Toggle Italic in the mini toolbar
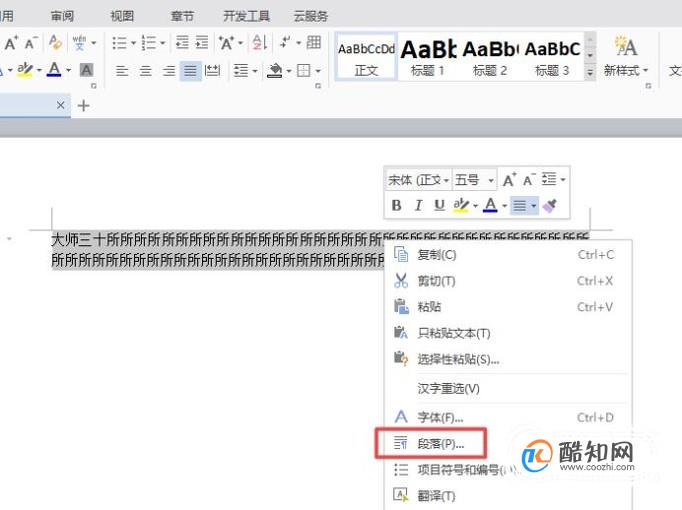 pyautogui.click(x=418, y=205)
